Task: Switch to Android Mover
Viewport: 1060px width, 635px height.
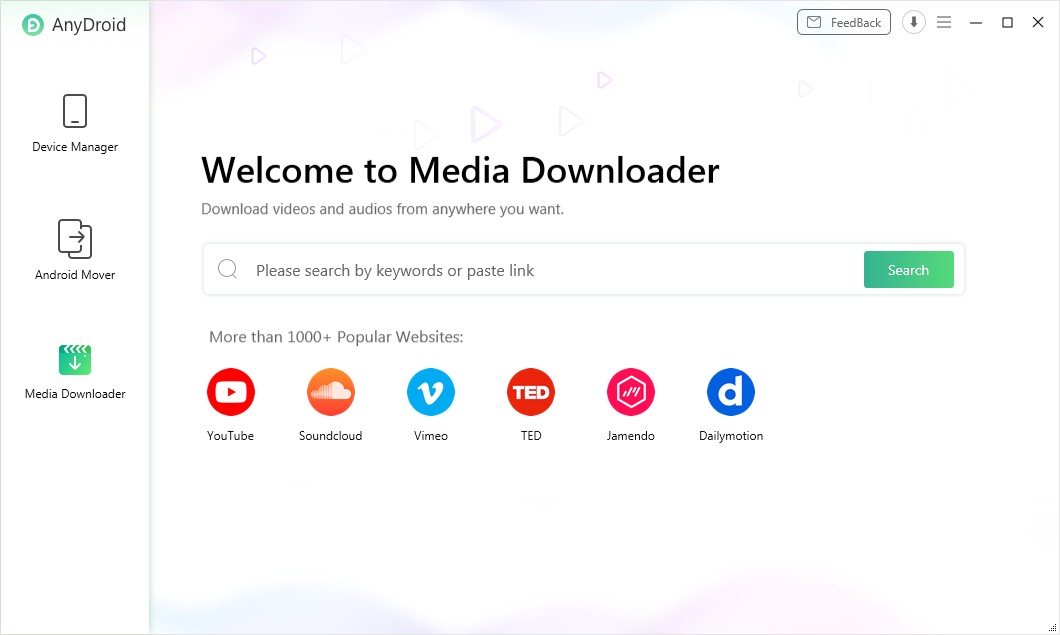Action: point(75,250)
